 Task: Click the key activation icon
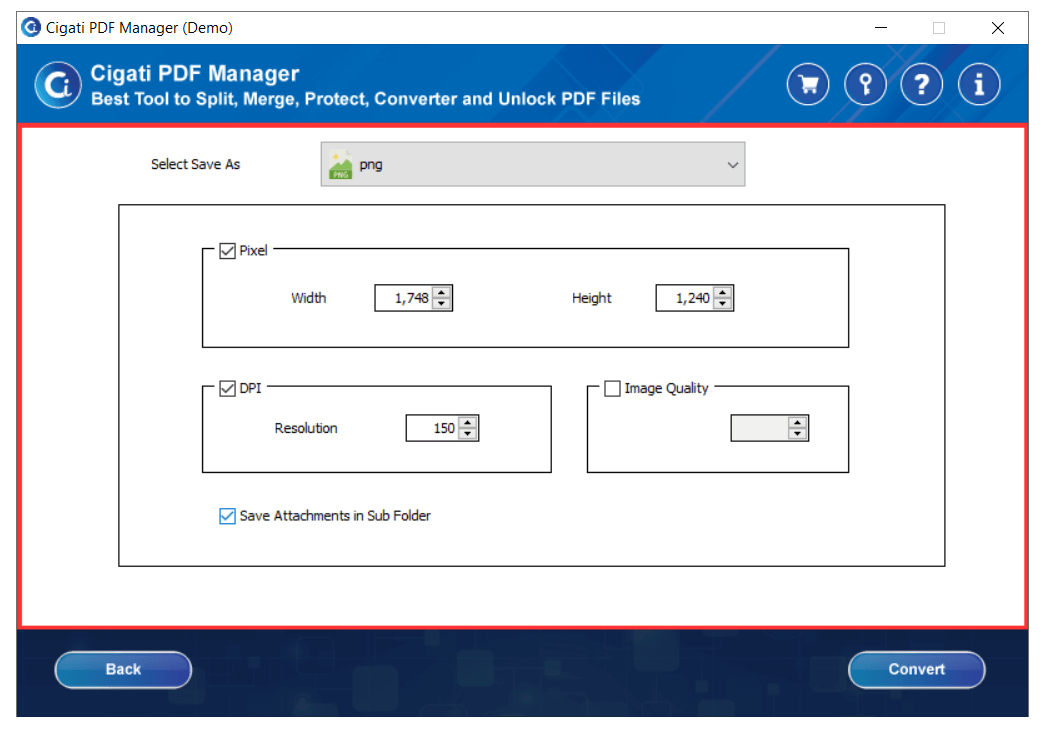click(865, 85)
